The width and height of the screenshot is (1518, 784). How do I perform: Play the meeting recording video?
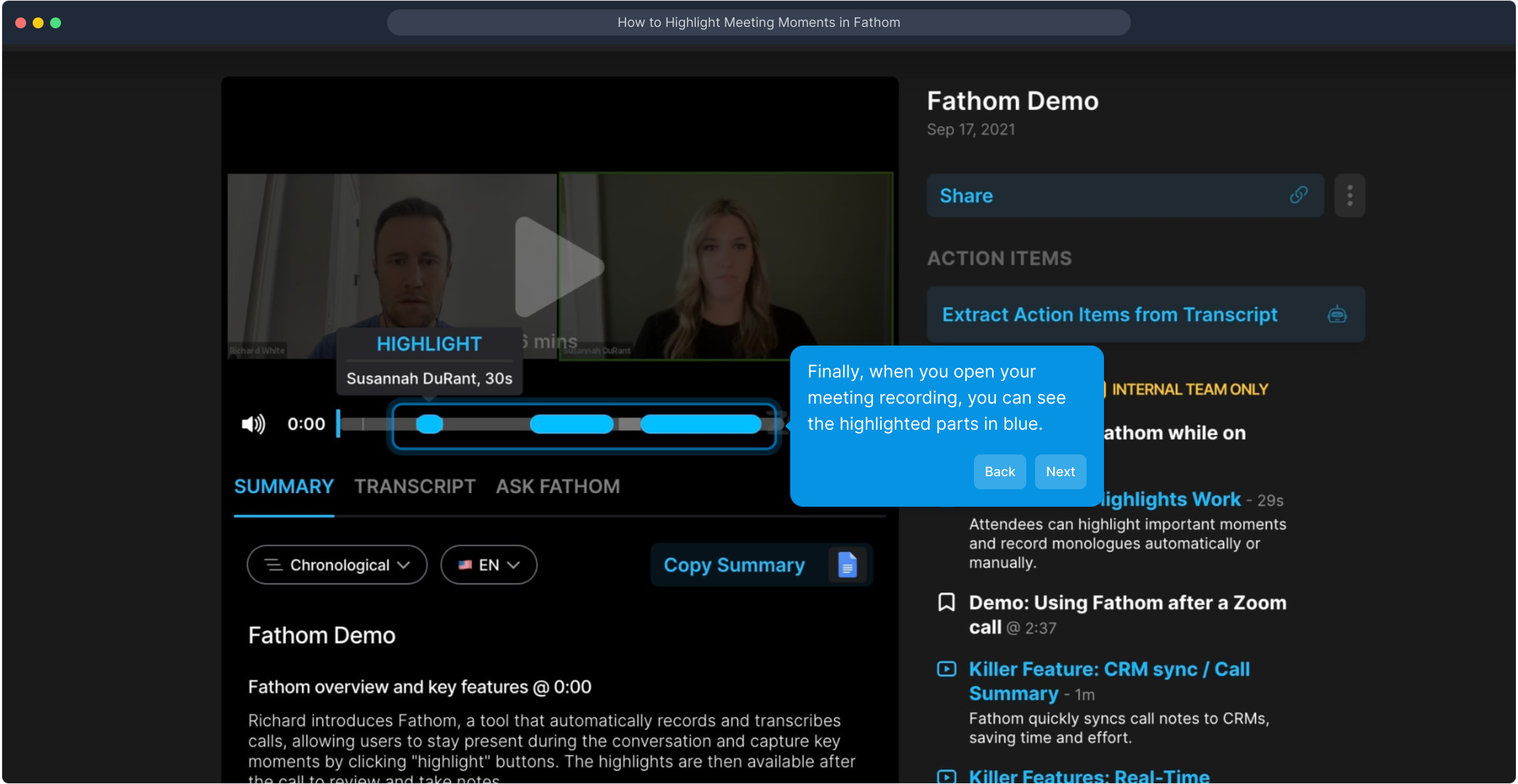tap(559, 266)
